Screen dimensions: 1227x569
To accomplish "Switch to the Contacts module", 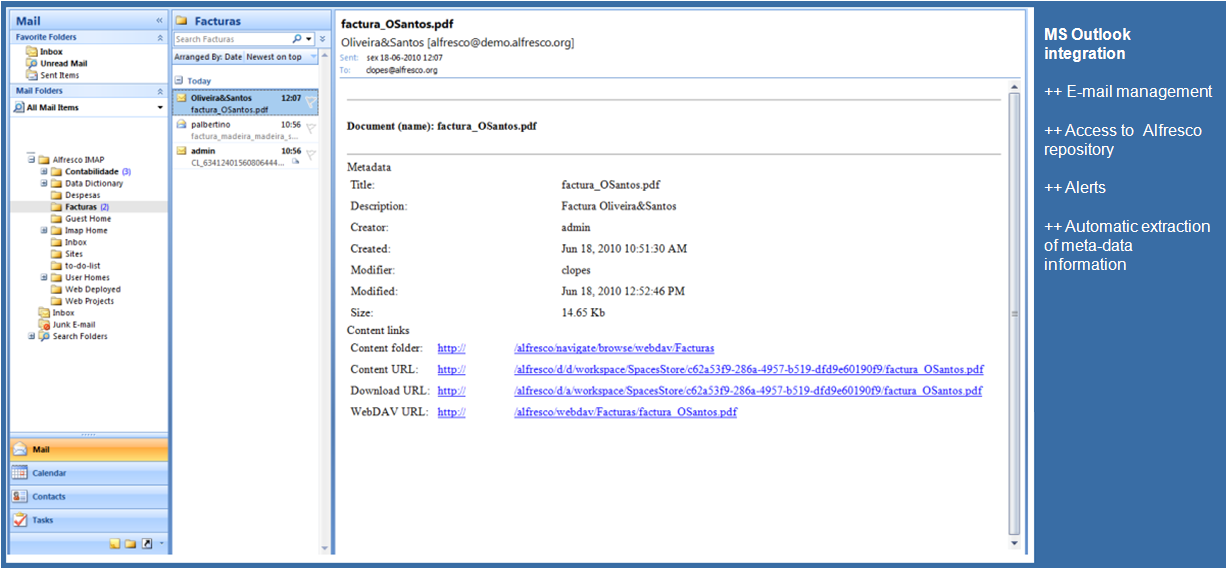I will pyautogui.click(x=88, y=497).
